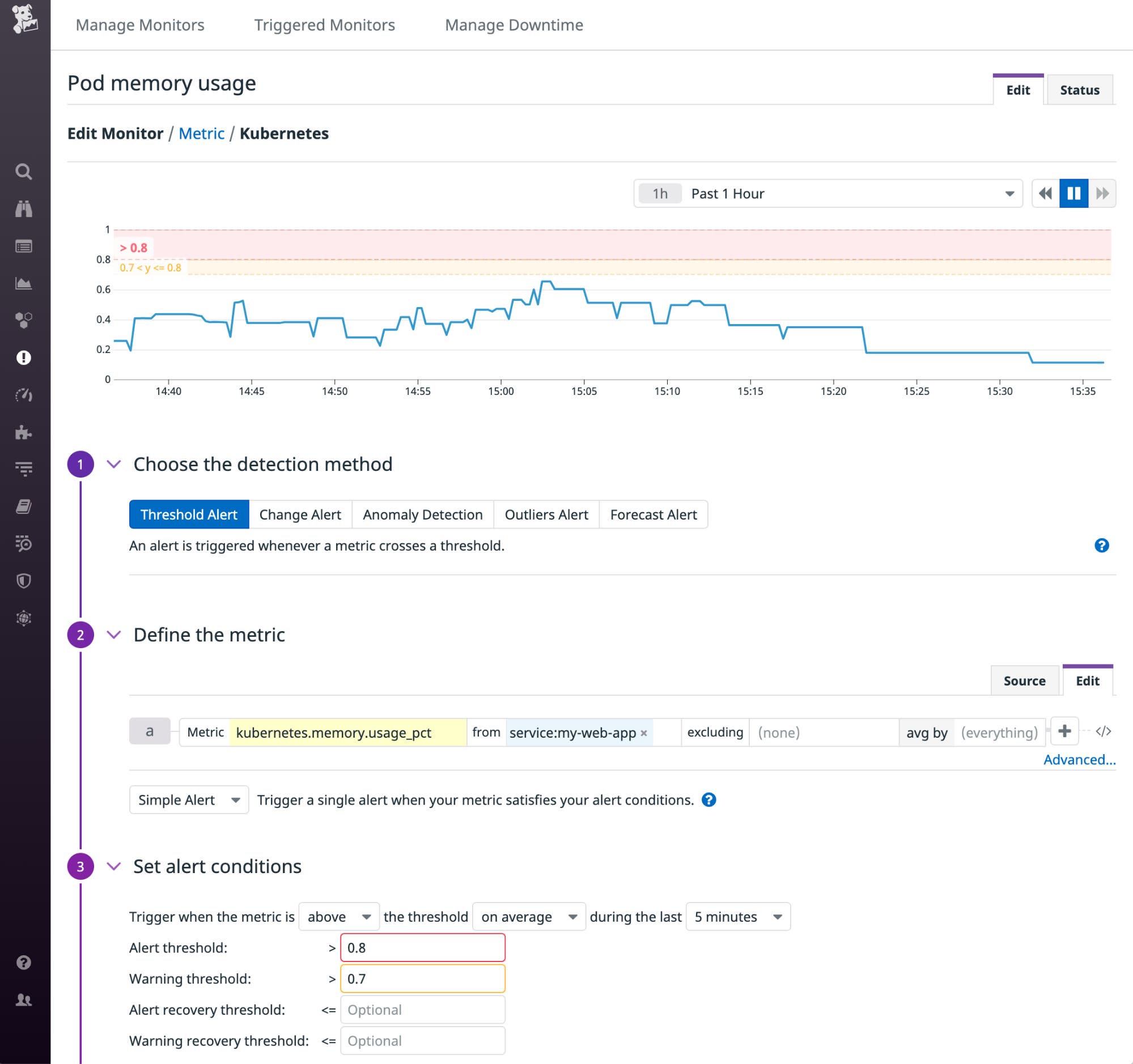
Task: Open the Security shield icon
Action: click(24, 581)
